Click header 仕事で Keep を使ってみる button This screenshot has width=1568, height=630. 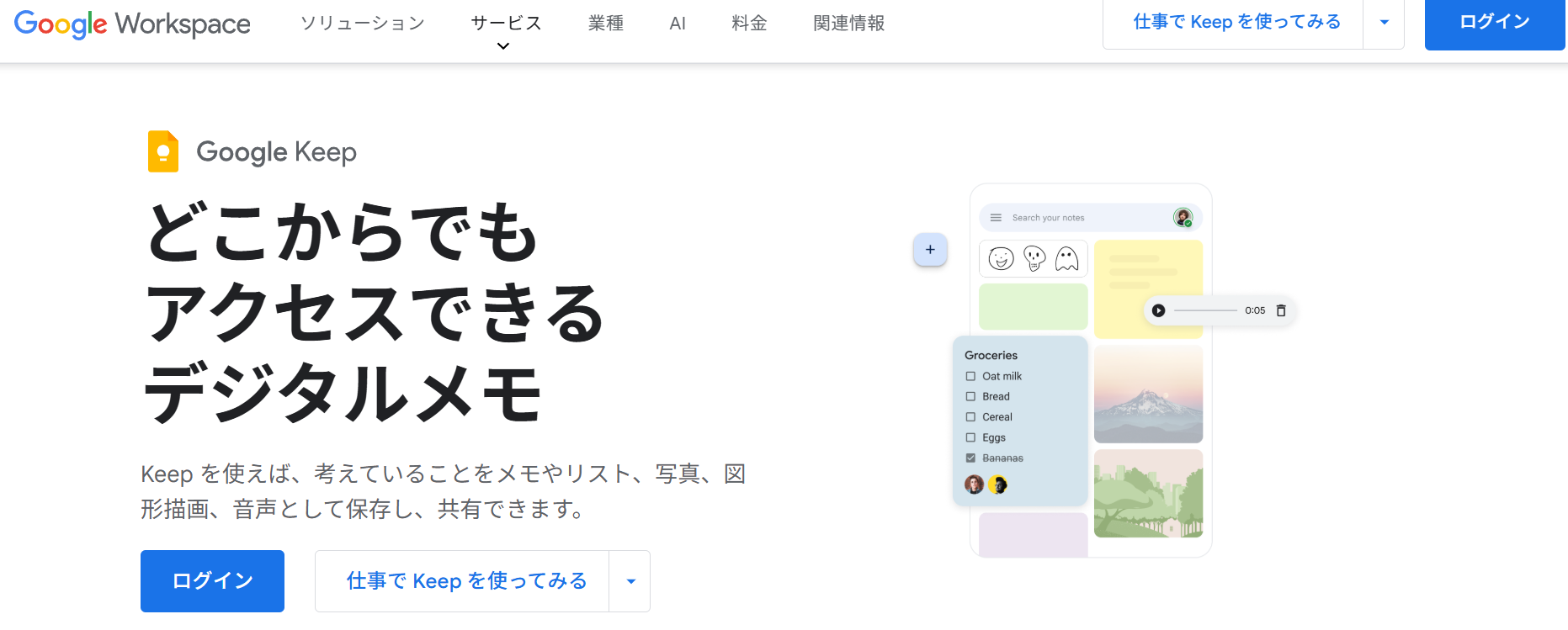tap(1234, 23)
